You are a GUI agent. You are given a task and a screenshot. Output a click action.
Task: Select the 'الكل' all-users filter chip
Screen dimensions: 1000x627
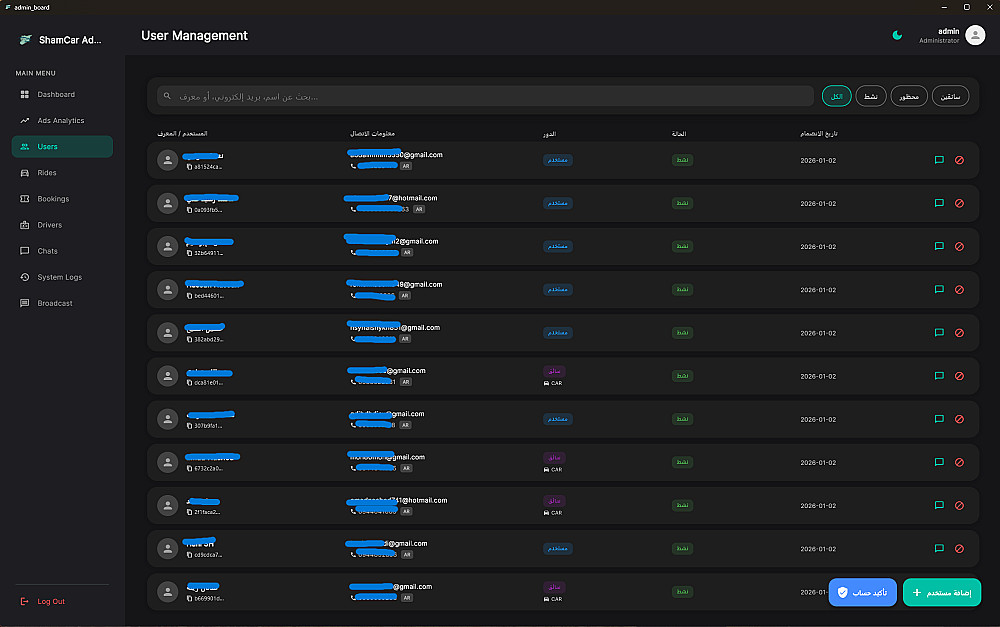pyautogui.click(x=837, y=96)
